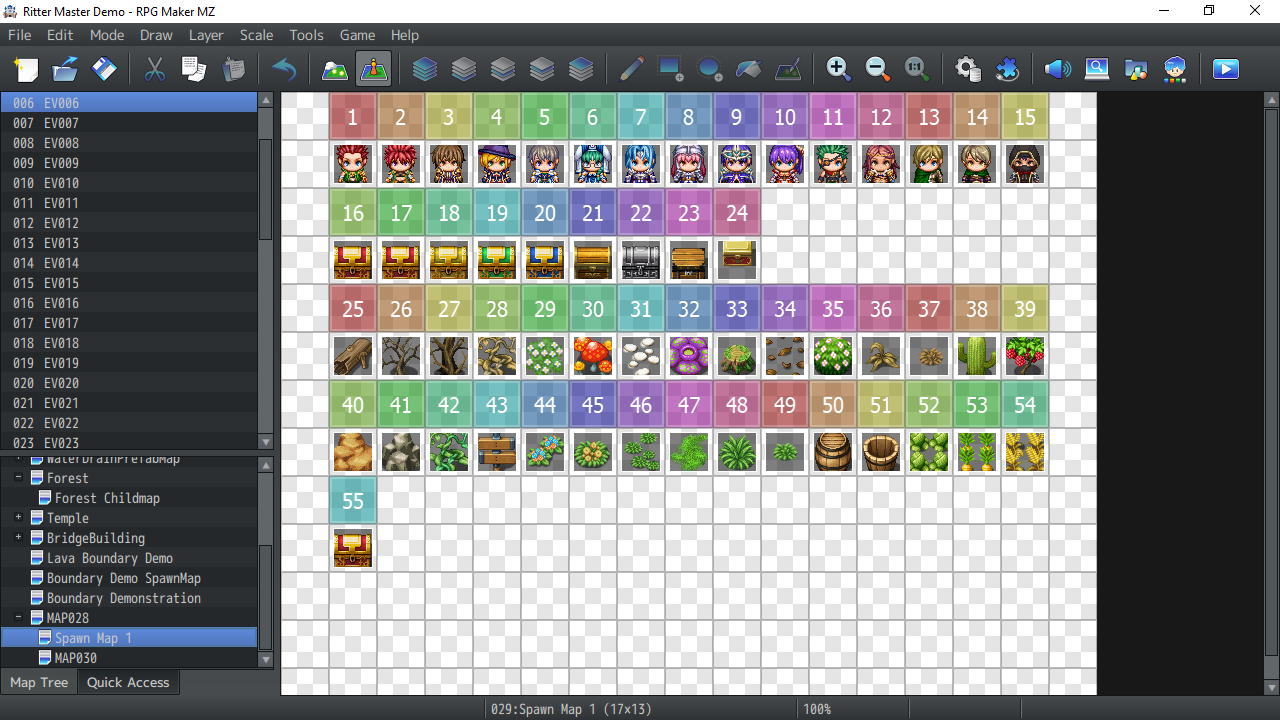Select the Flood Fill tool
This screenshot has width=1280, height=720.
[x=749, y=69]
